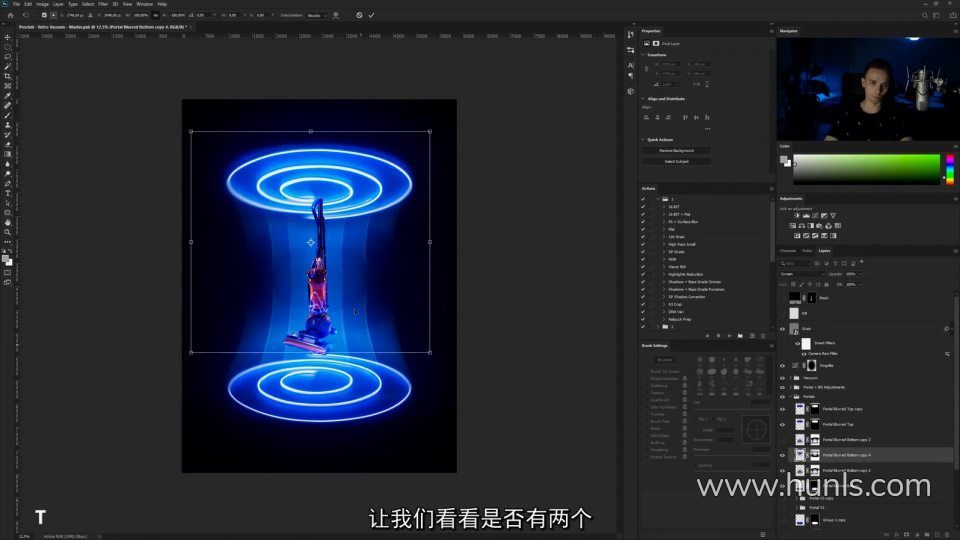Switch to the Channels tab

pyautogui.click(x=788, y=250)
